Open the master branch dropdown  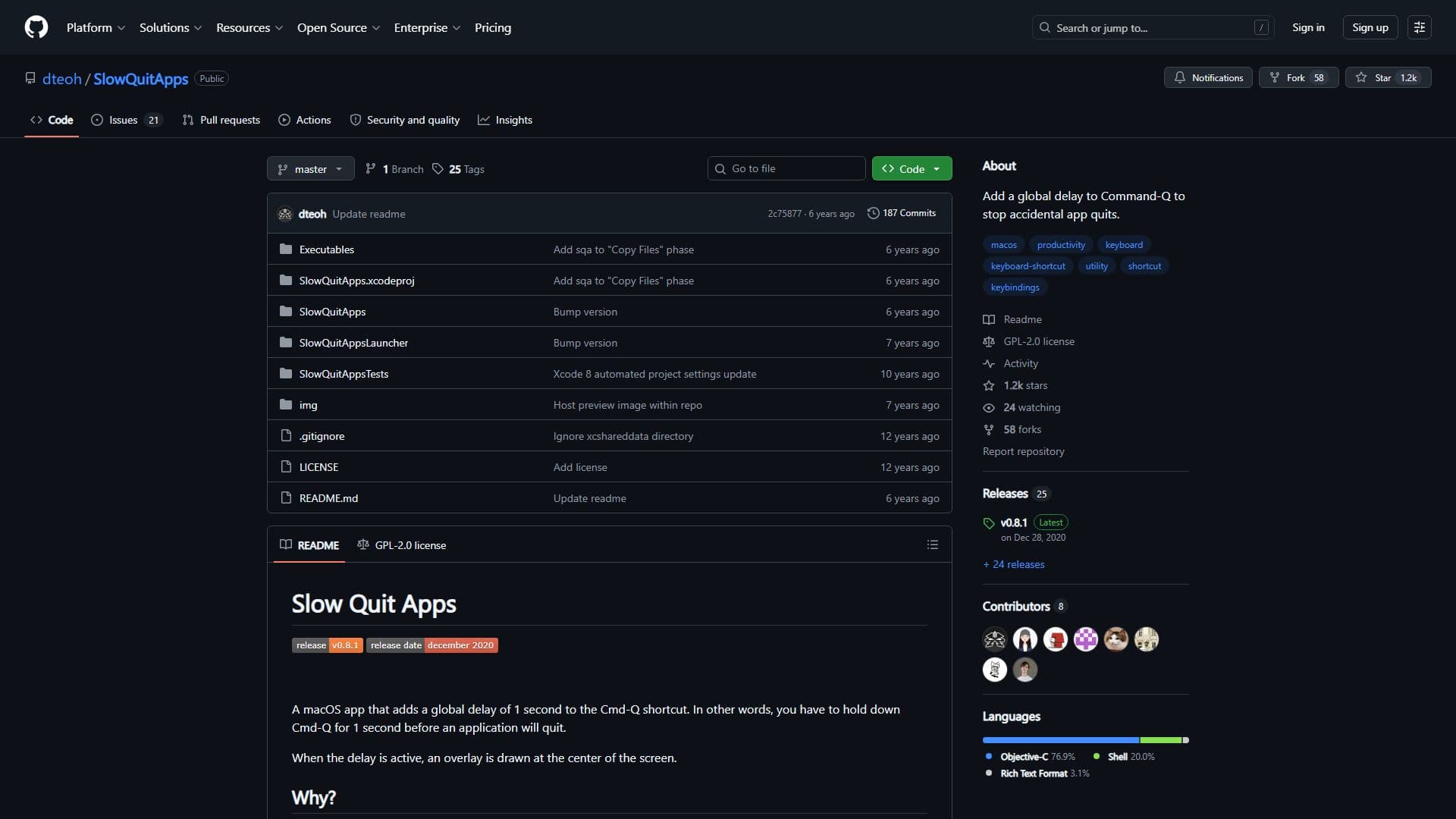pos(311,168)
